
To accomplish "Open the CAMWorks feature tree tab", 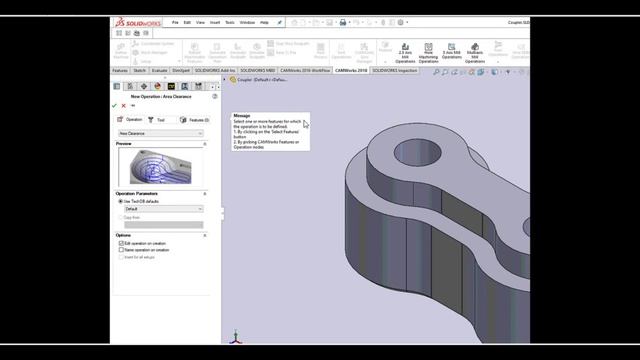I will (171, 86).
